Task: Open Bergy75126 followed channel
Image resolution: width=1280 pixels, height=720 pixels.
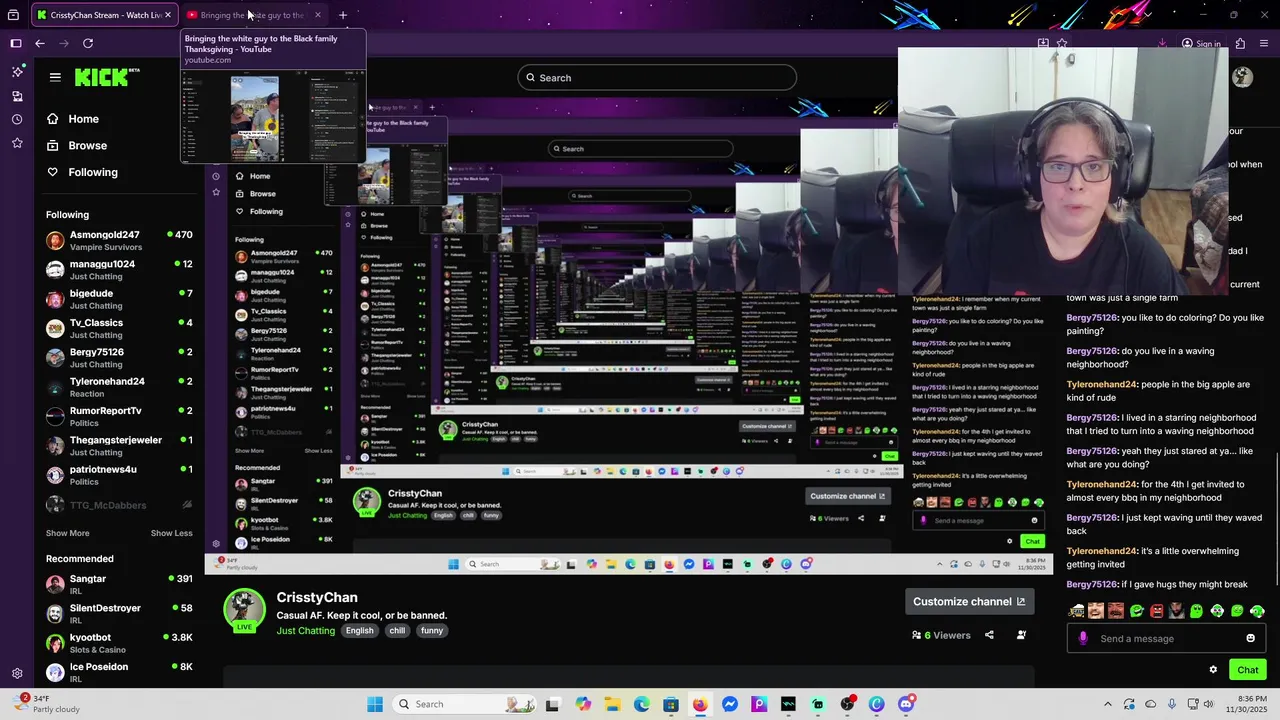Action: 119,358
